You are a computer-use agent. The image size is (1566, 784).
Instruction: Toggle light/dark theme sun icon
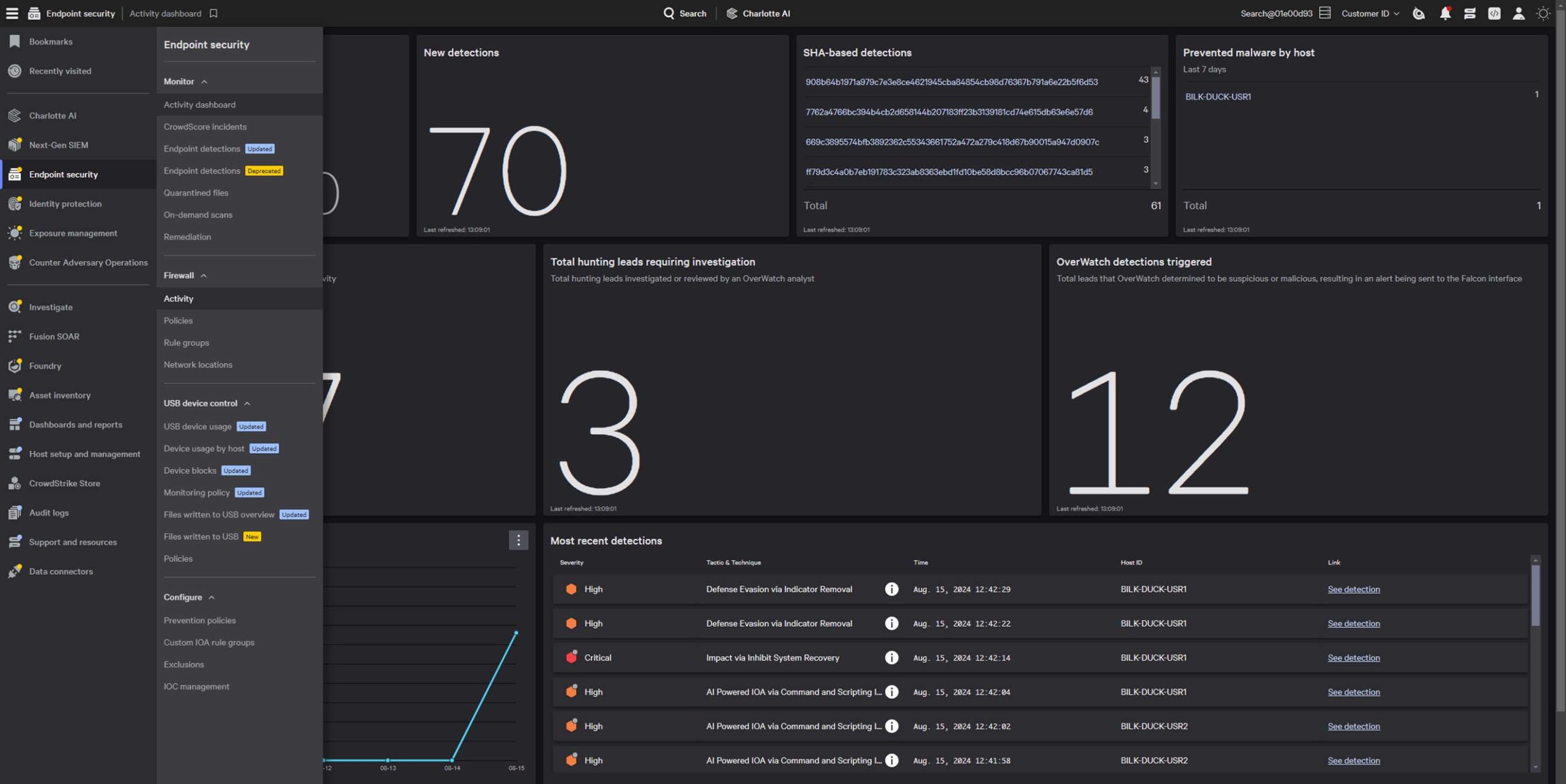1543,13
